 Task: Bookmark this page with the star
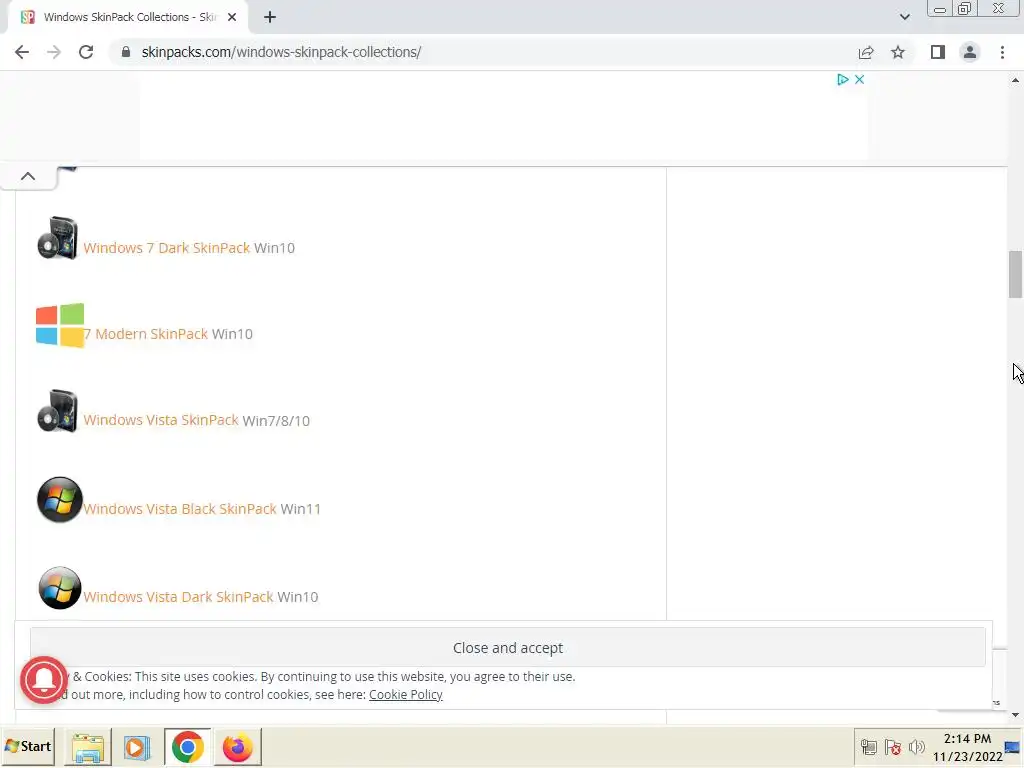tap(898, 52)
